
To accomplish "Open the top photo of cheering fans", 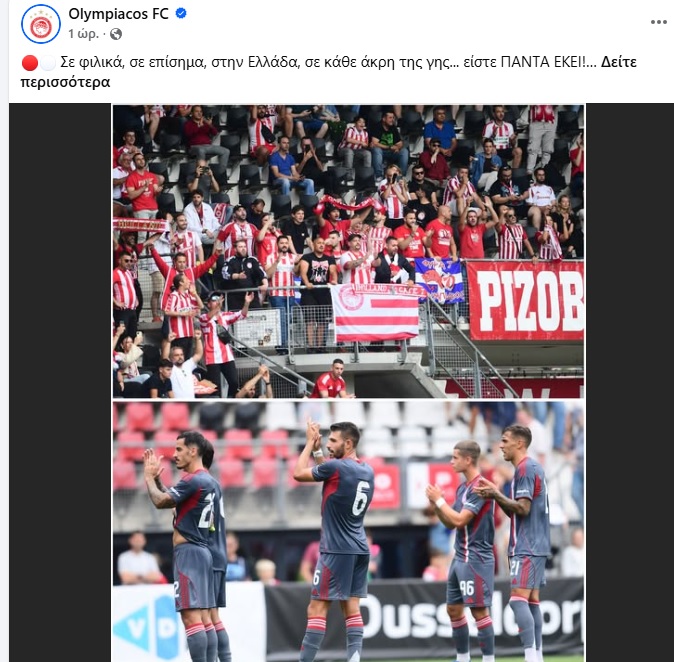I will pyautogui.click(x=348, y=251).
